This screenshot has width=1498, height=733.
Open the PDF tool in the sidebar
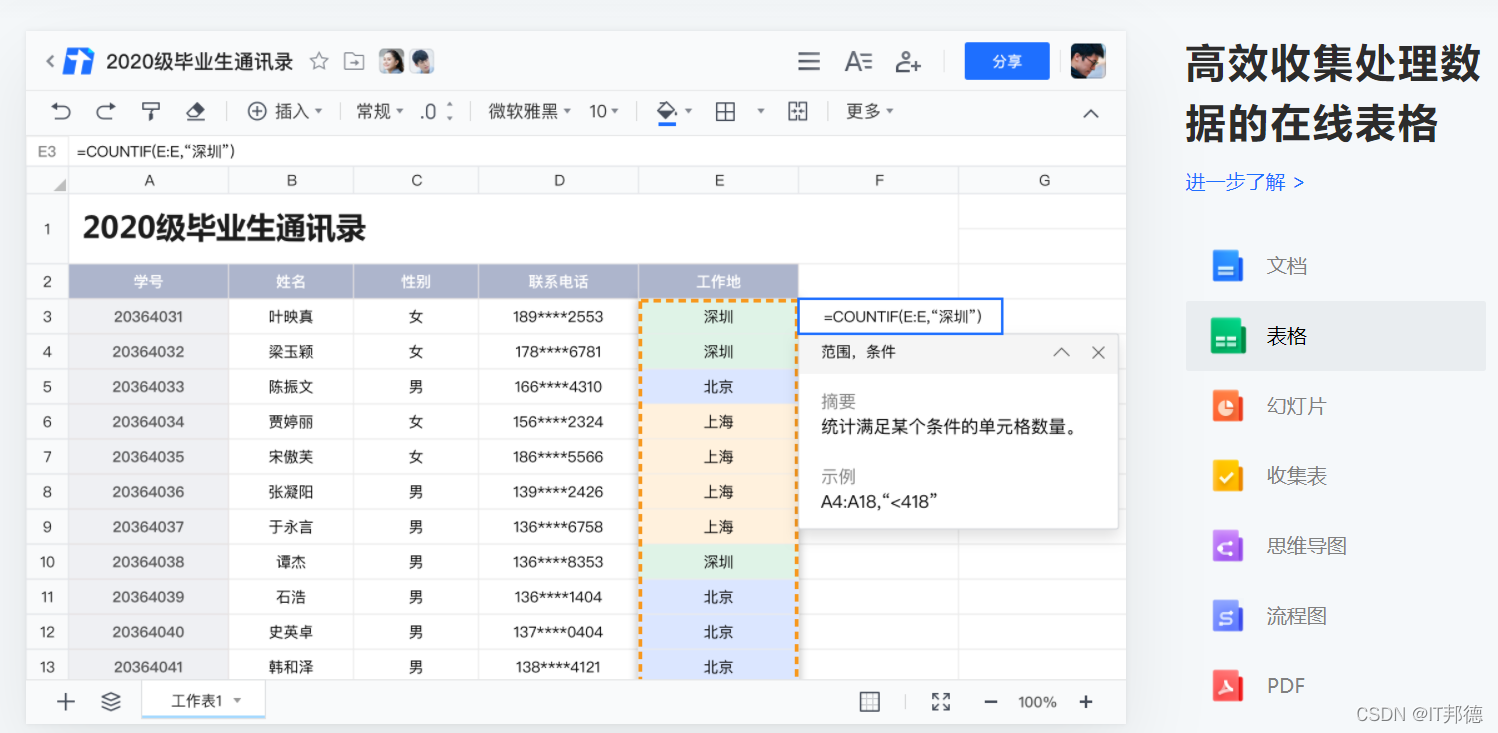1286,686
